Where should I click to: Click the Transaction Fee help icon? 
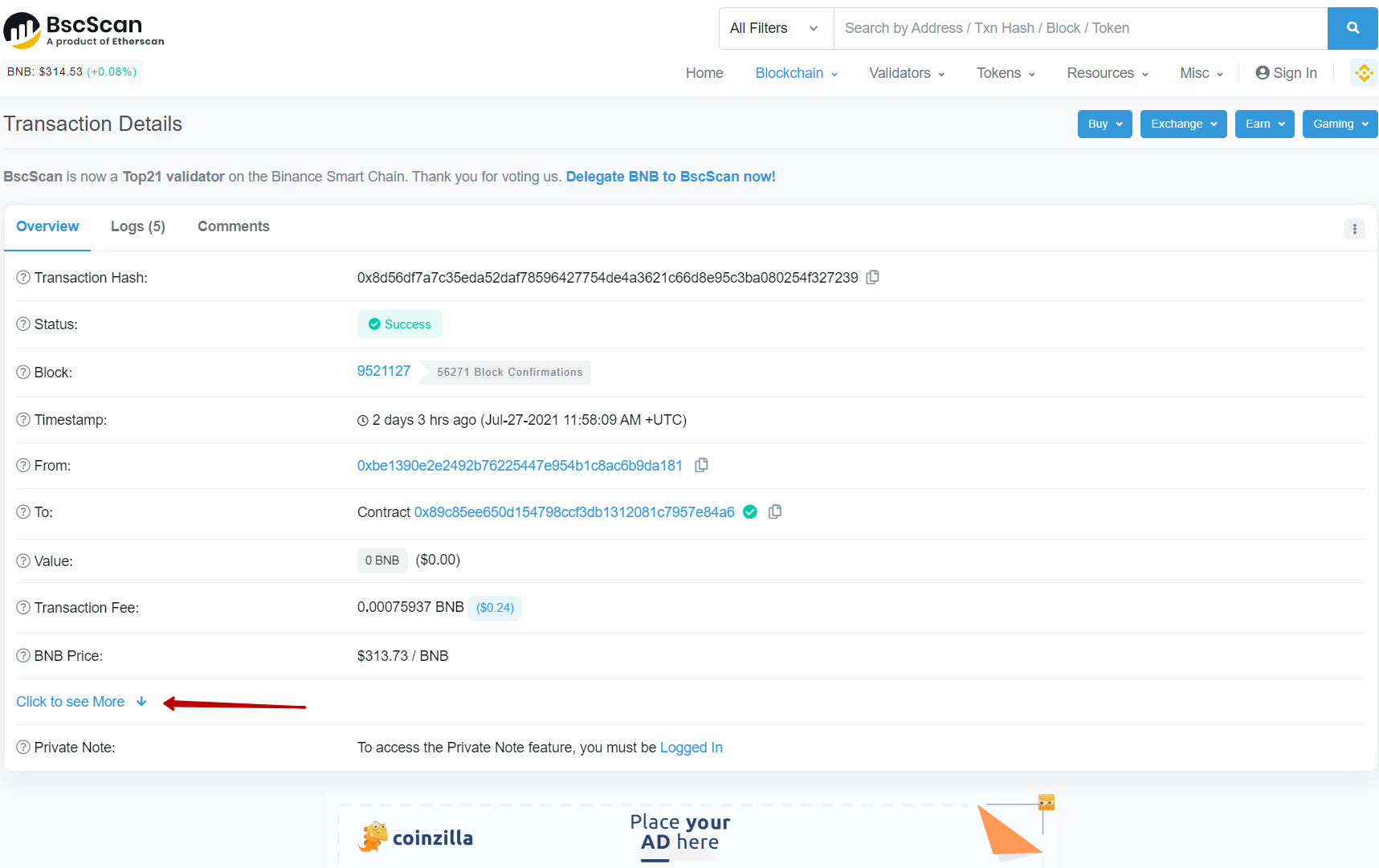point(23,608)
